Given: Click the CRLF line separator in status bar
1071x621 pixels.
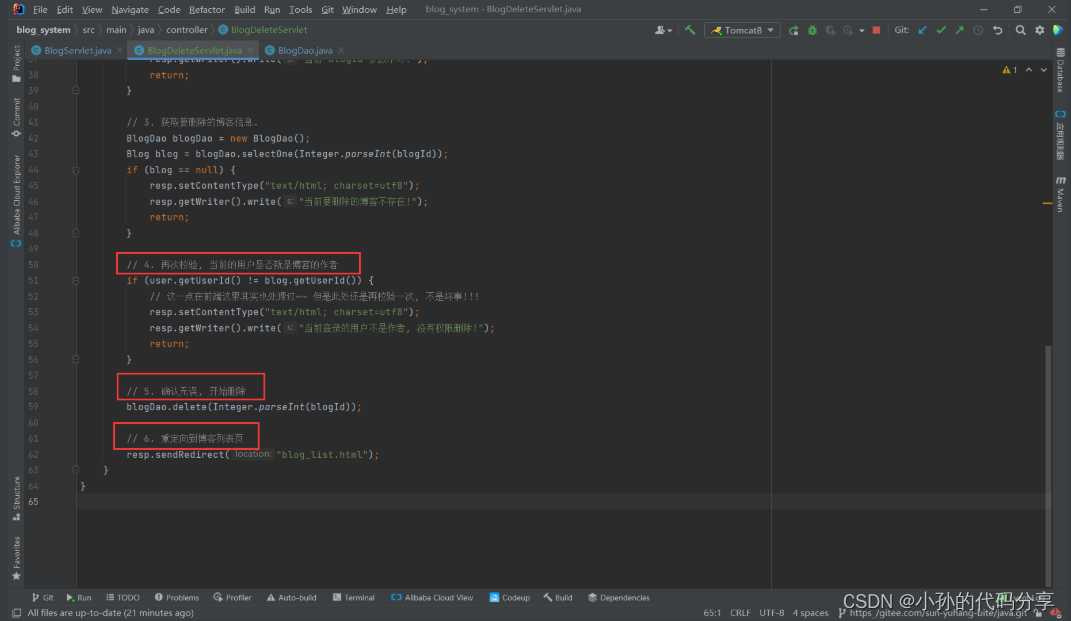Looking at the screenshot, I should (x=740, y=613).
